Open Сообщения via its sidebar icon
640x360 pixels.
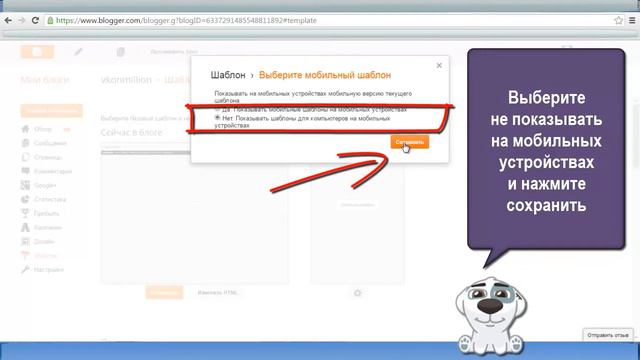[25, 143]
